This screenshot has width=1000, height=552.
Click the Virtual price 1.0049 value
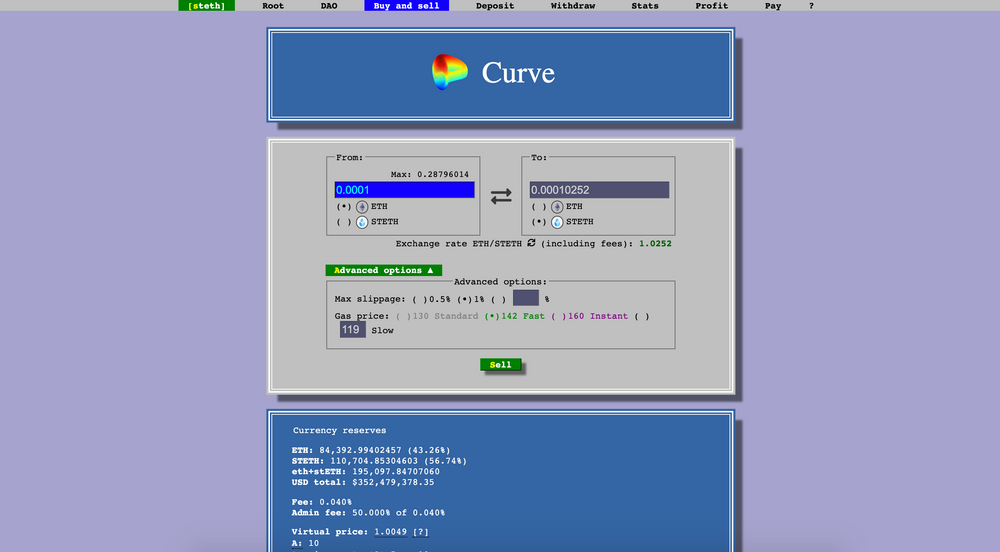(x=390, y=532)
